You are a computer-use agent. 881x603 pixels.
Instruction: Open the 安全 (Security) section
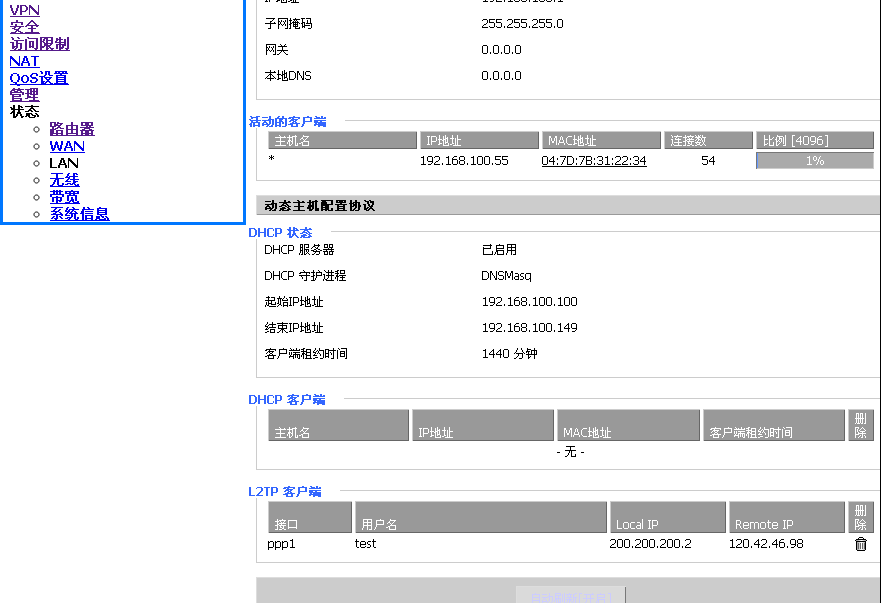pyautogui.click(x=24, y=27)
